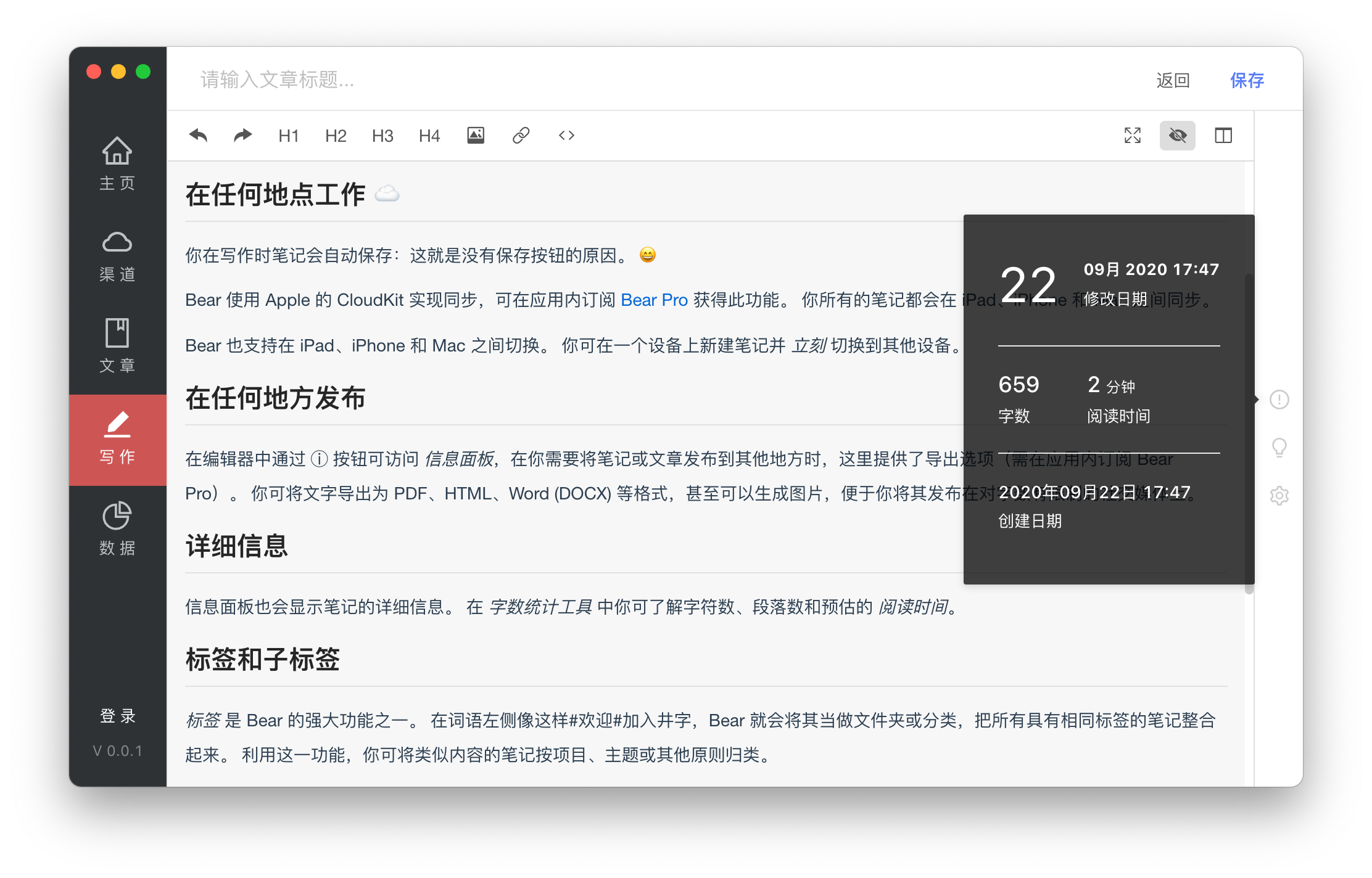This screenshot has width=1372, height=878.
Task: Open the Bear Pro link
Action: point(654,300)
